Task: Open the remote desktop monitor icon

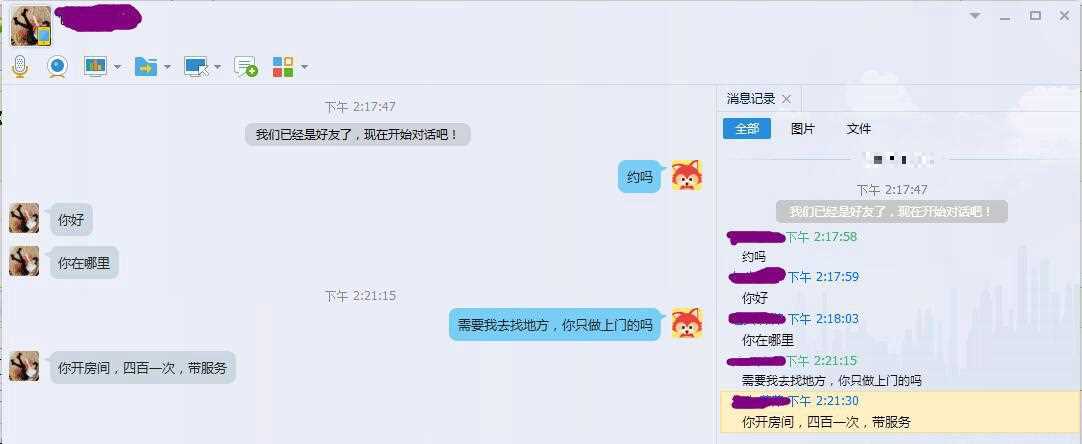Action: click(x=197, y=66)
